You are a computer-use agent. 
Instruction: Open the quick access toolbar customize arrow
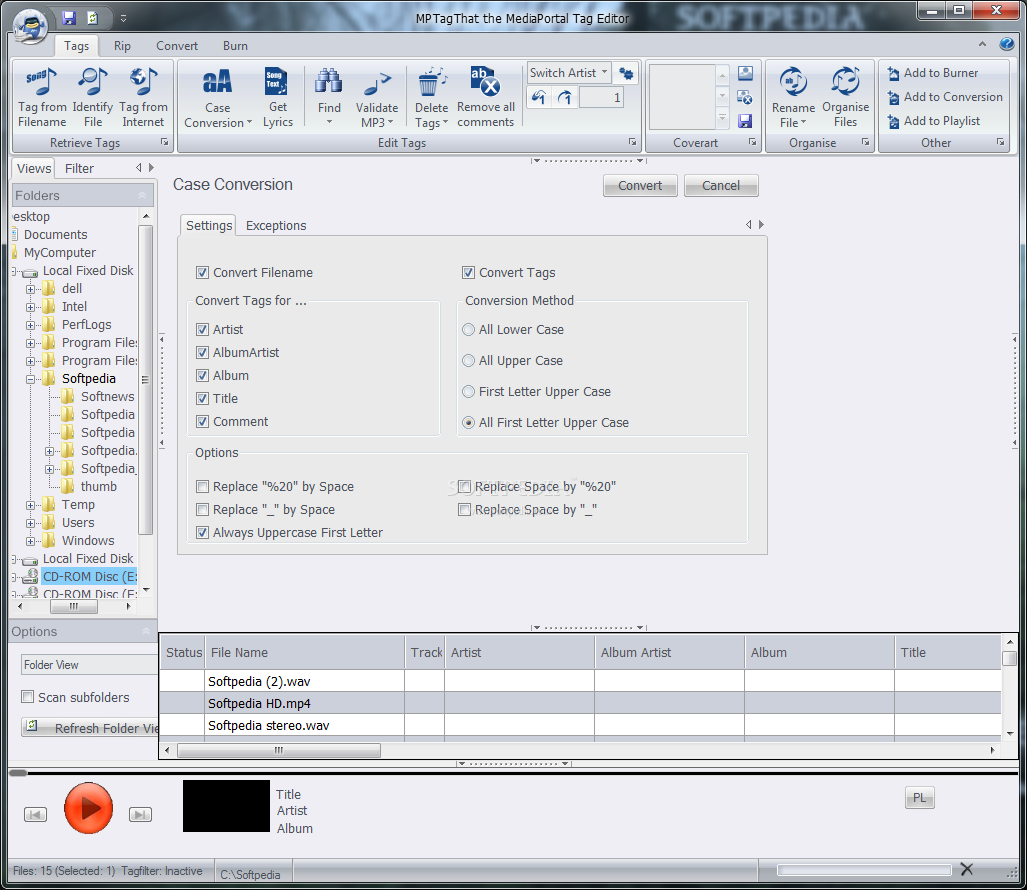(x=123, y=19)
